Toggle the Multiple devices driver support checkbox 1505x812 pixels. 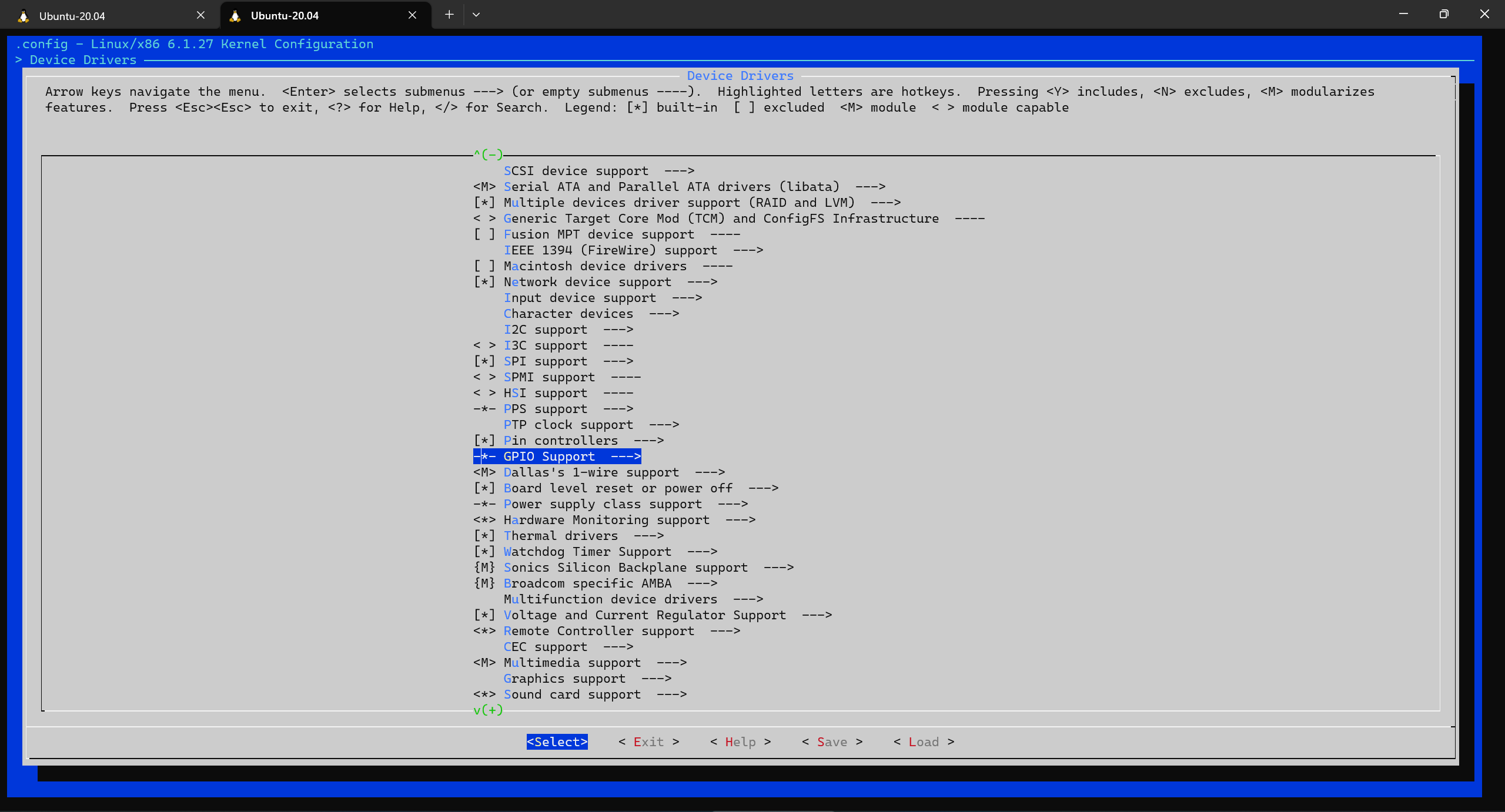483,202
